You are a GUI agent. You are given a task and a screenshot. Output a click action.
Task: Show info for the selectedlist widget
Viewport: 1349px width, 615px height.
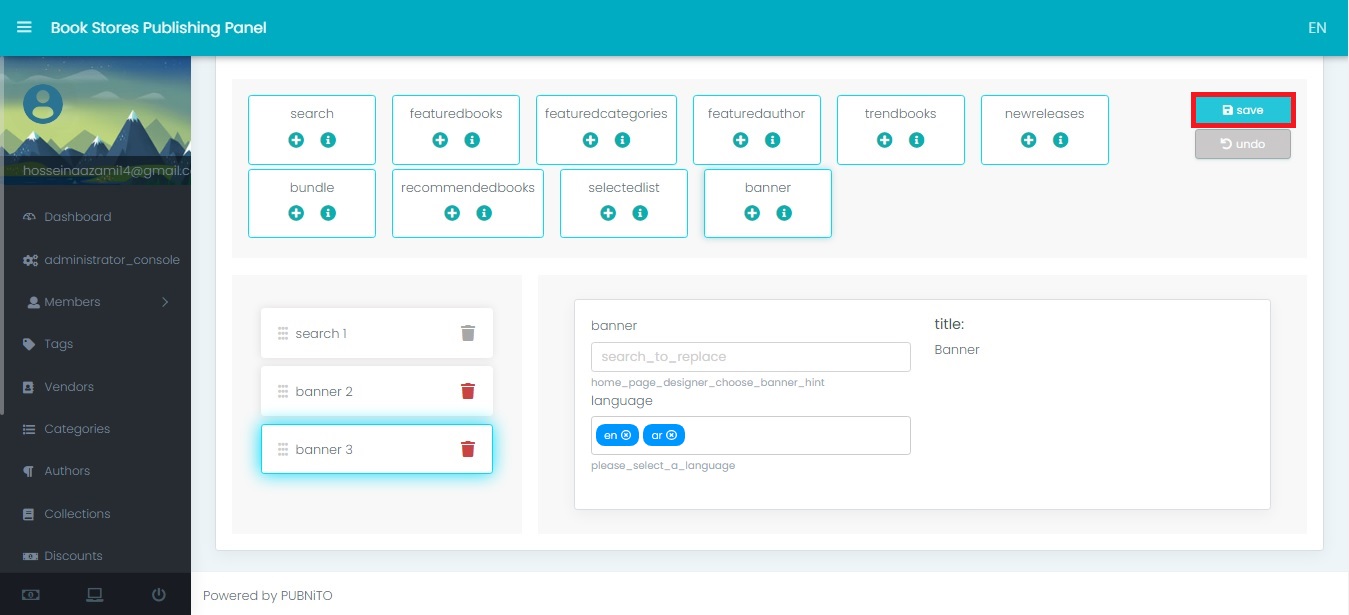click(x=640, y=213)
